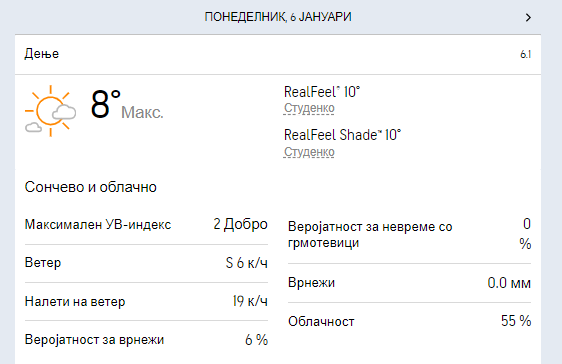This screenshot has width=562, height=364.
Task: Click Веројатност за невреме со грмотевици row
Action: tap(409, 235)
